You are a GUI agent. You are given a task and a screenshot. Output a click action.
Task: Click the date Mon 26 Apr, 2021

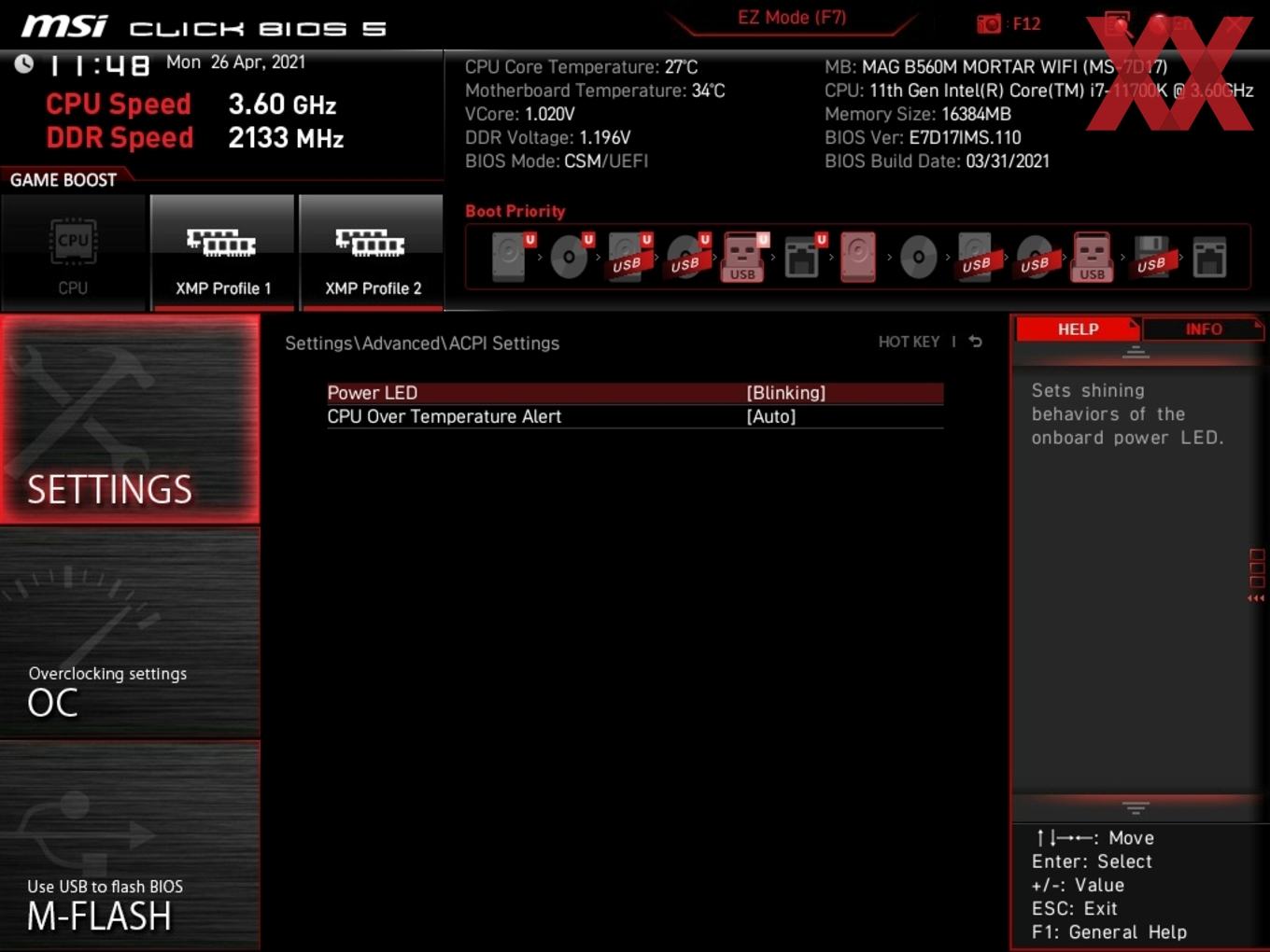[x=235, y=63]
